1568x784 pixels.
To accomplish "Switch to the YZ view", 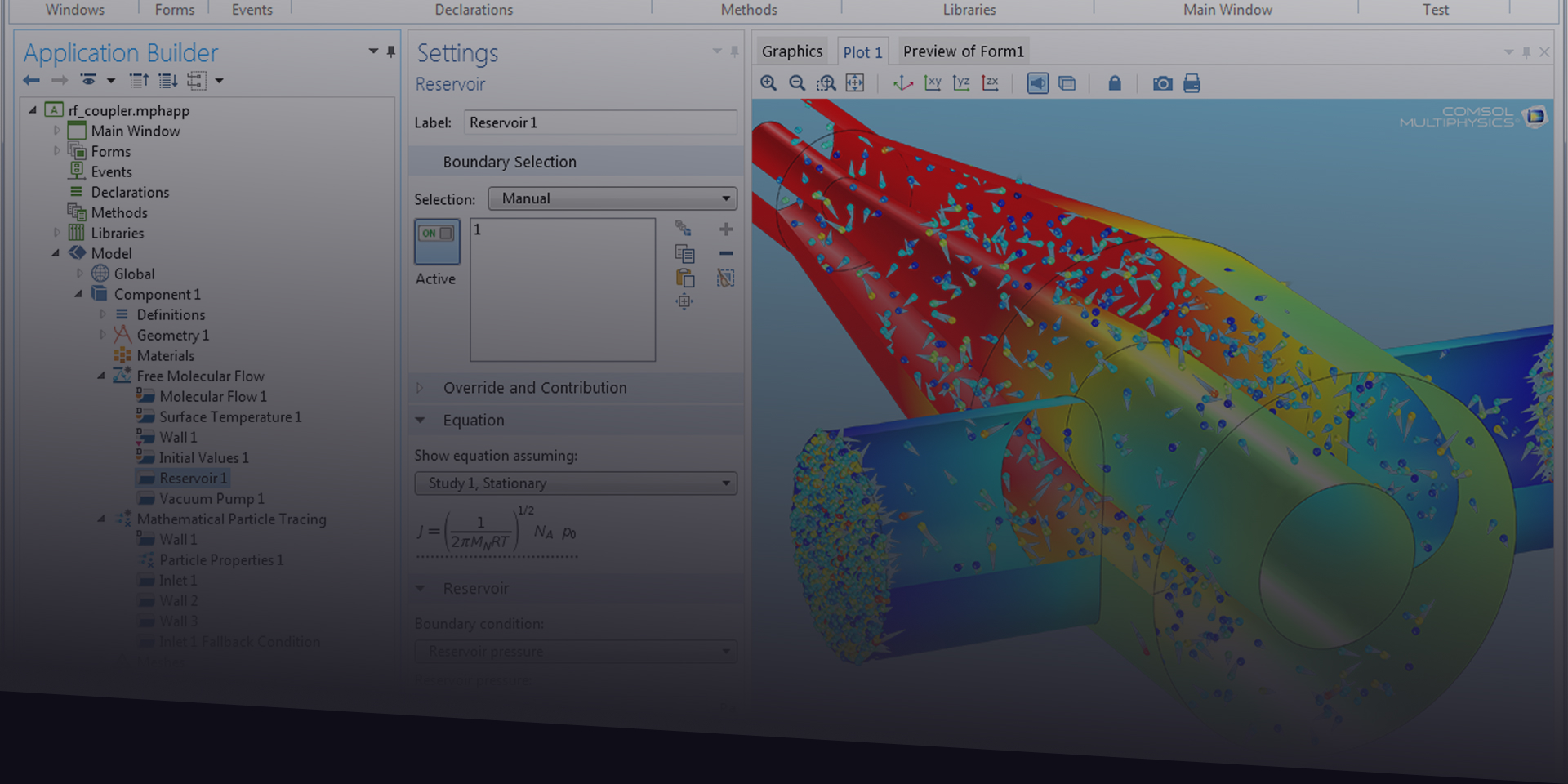I will (x=961, y=83).
